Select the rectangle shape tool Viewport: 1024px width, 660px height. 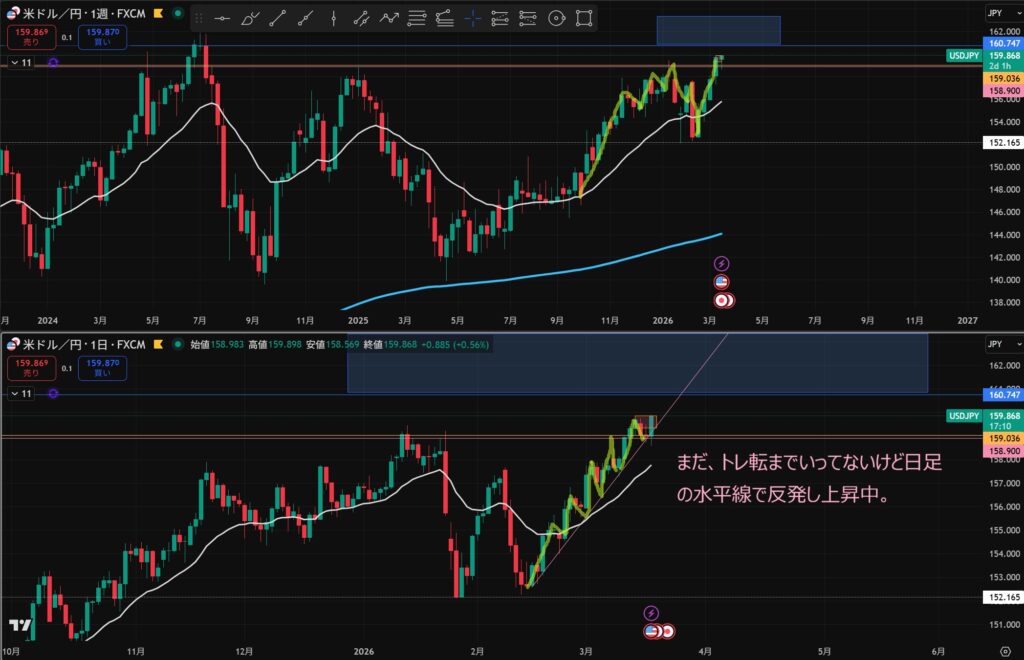(x=585, y=17)
